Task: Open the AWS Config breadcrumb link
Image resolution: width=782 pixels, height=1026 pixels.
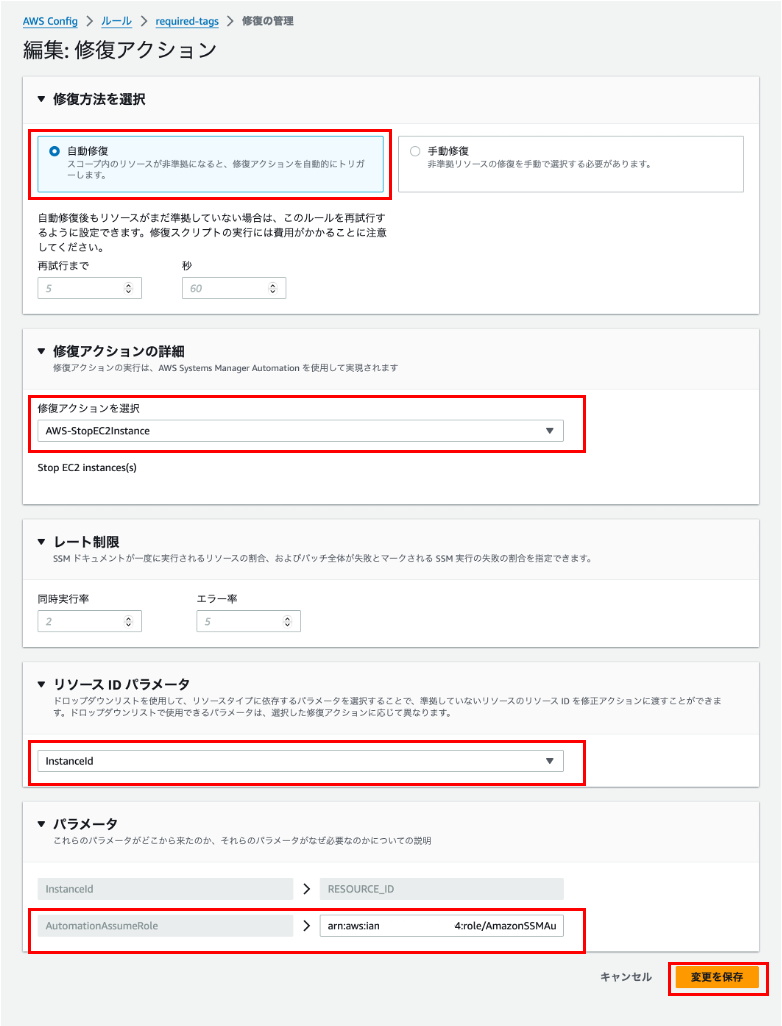Action: click(50, 21)
